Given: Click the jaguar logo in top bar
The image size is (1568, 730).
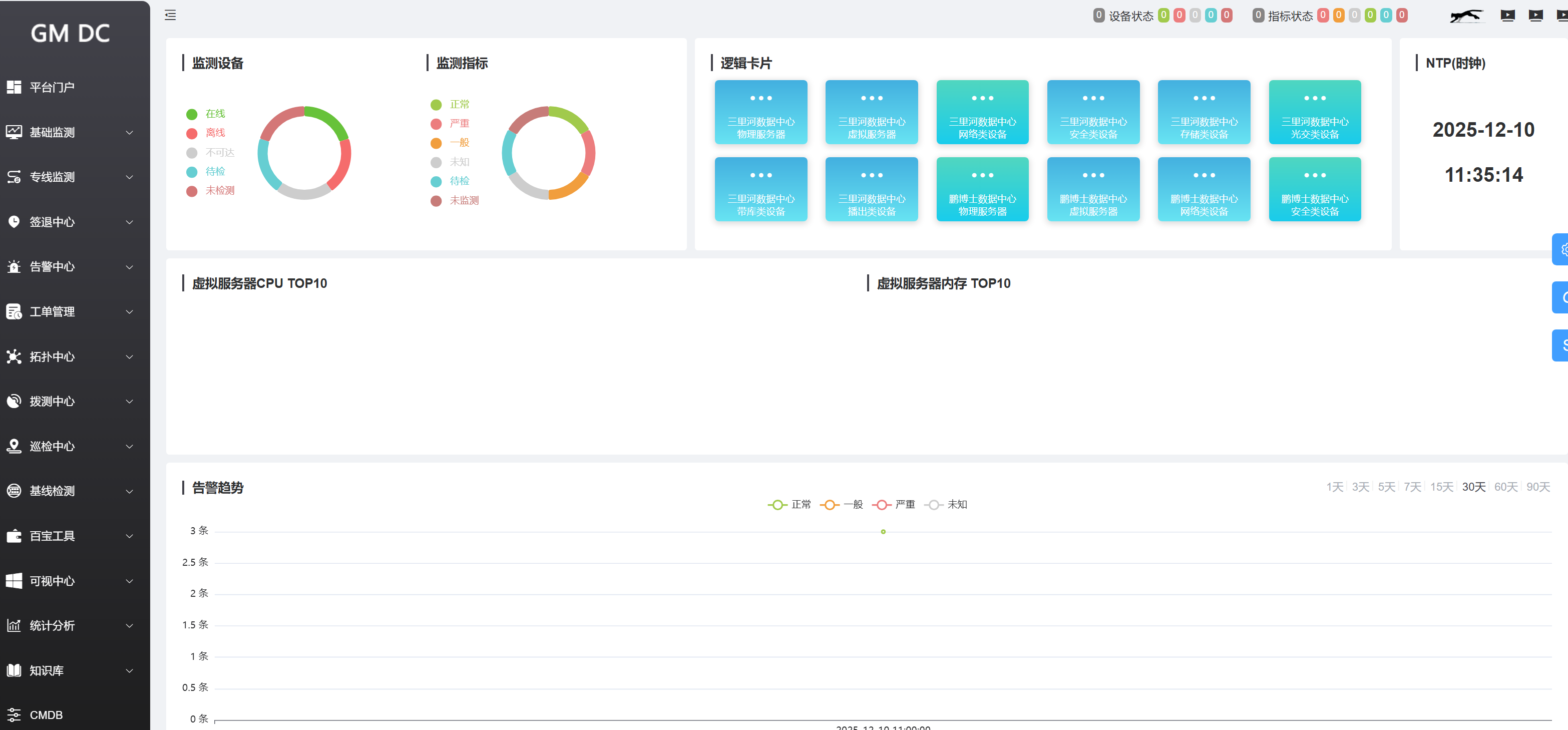Looking at the screenshot, I should [x=1466, y=16].
